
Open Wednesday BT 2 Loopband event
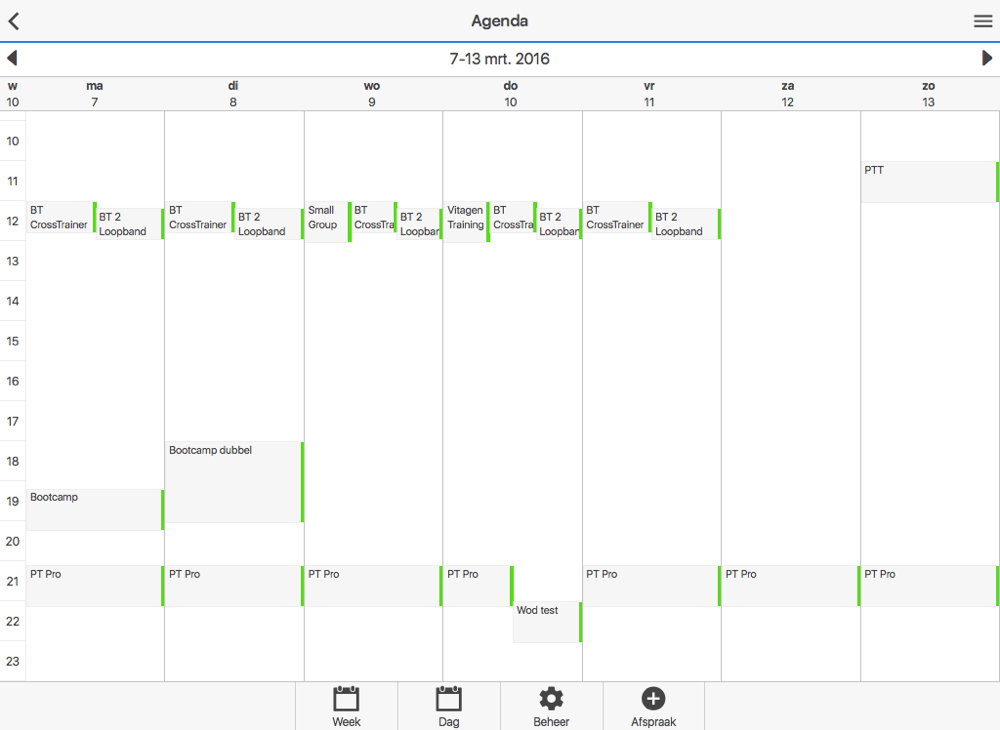click(x=420, y=224)
